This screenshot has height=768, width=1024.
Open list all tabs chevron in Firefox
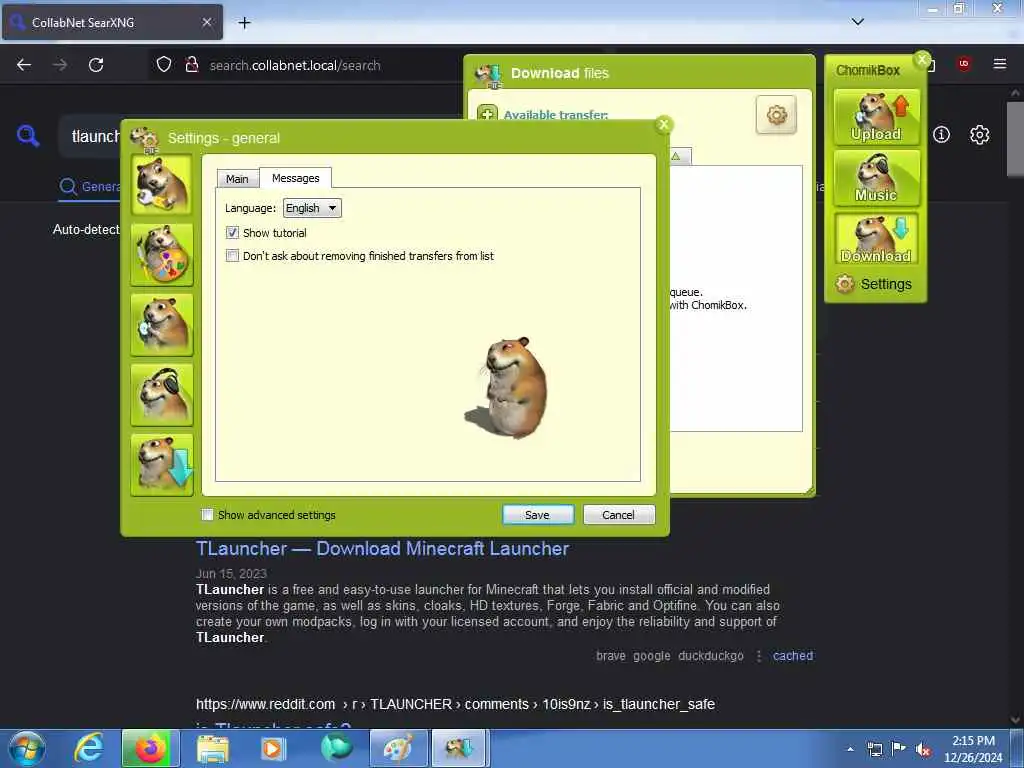858,22
